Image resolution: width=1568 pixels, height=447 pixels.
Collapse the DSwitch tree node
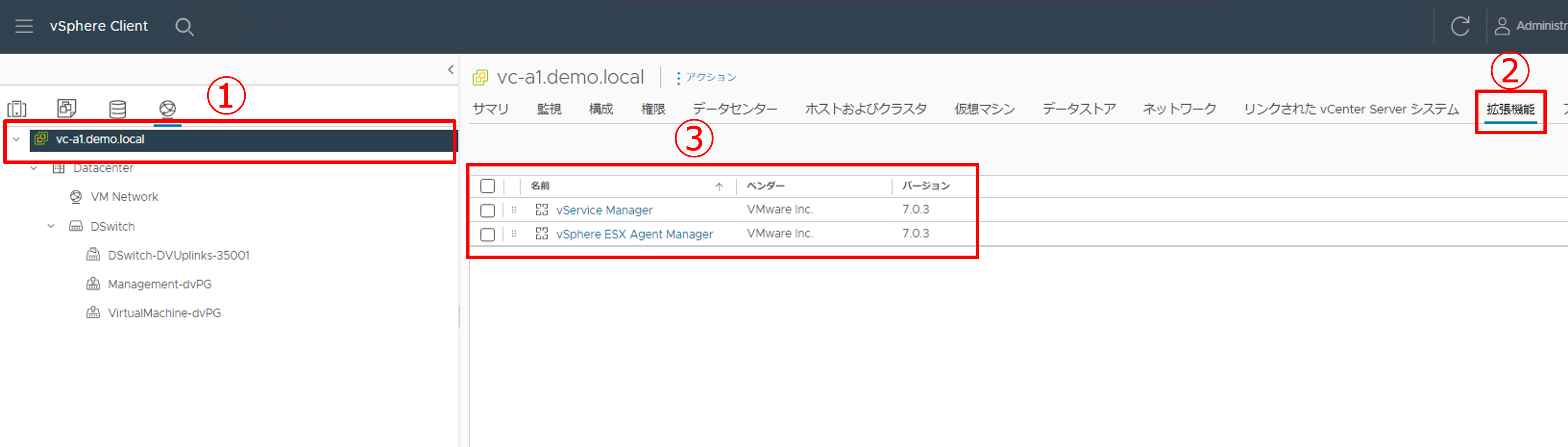(51, 227)
